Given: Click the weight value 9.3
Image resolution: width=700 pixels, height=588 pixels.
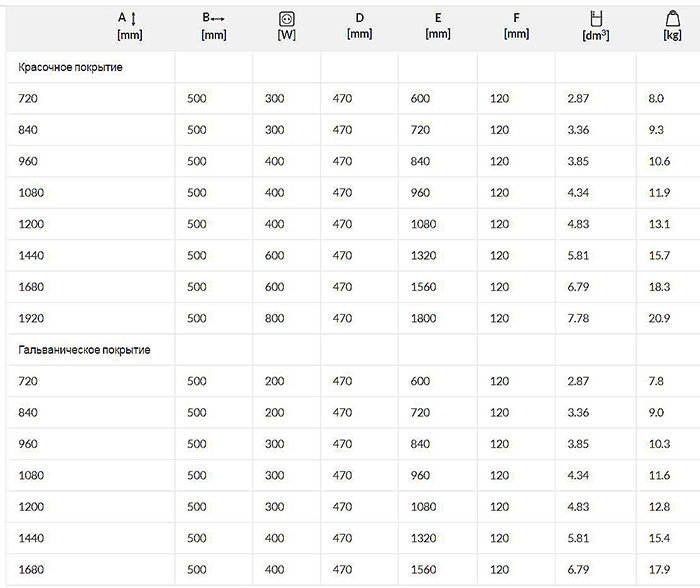Looking at the screenshot, I should tap(656, 130).
